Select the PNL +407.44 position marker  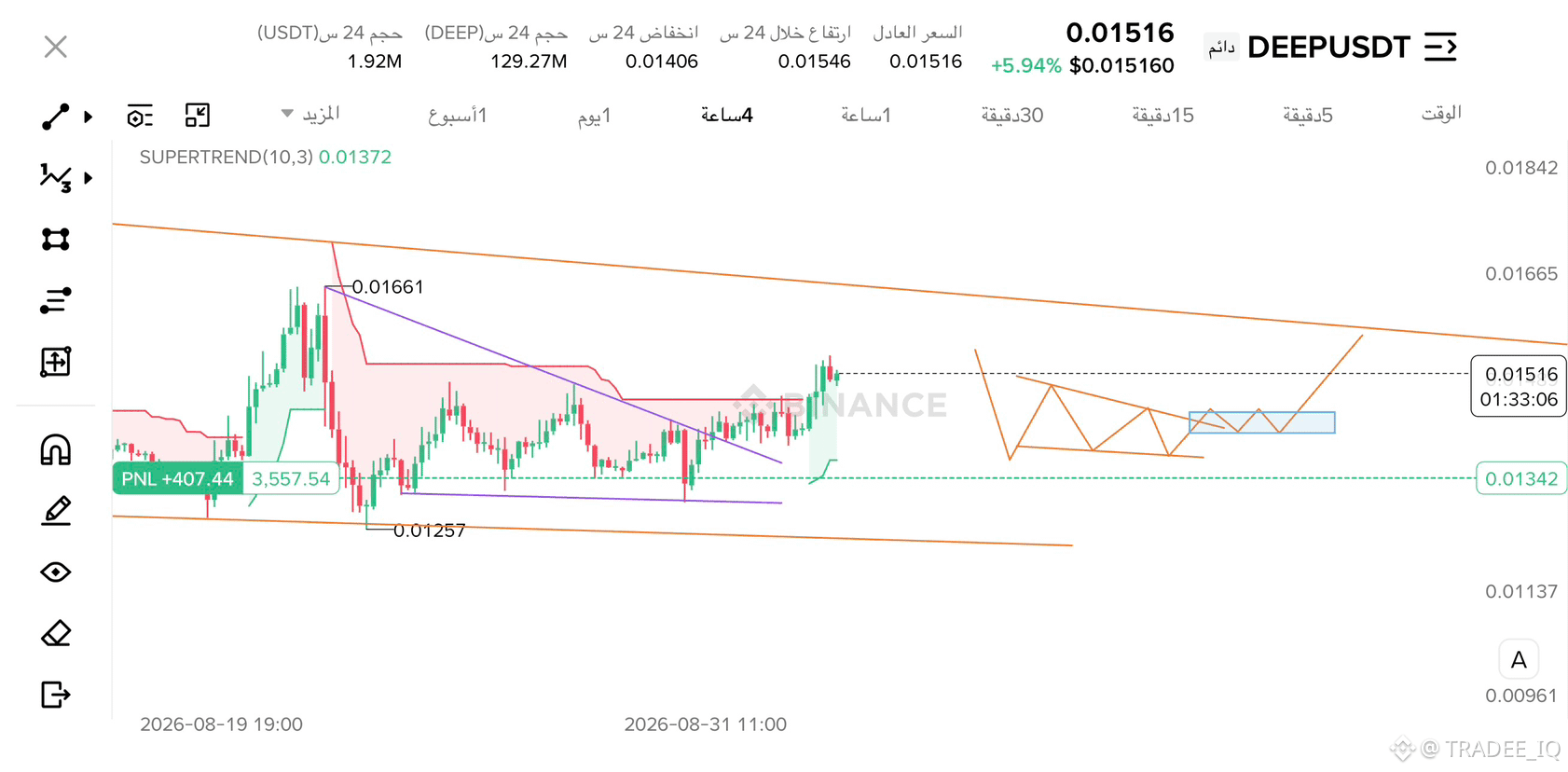pos(177,478)
